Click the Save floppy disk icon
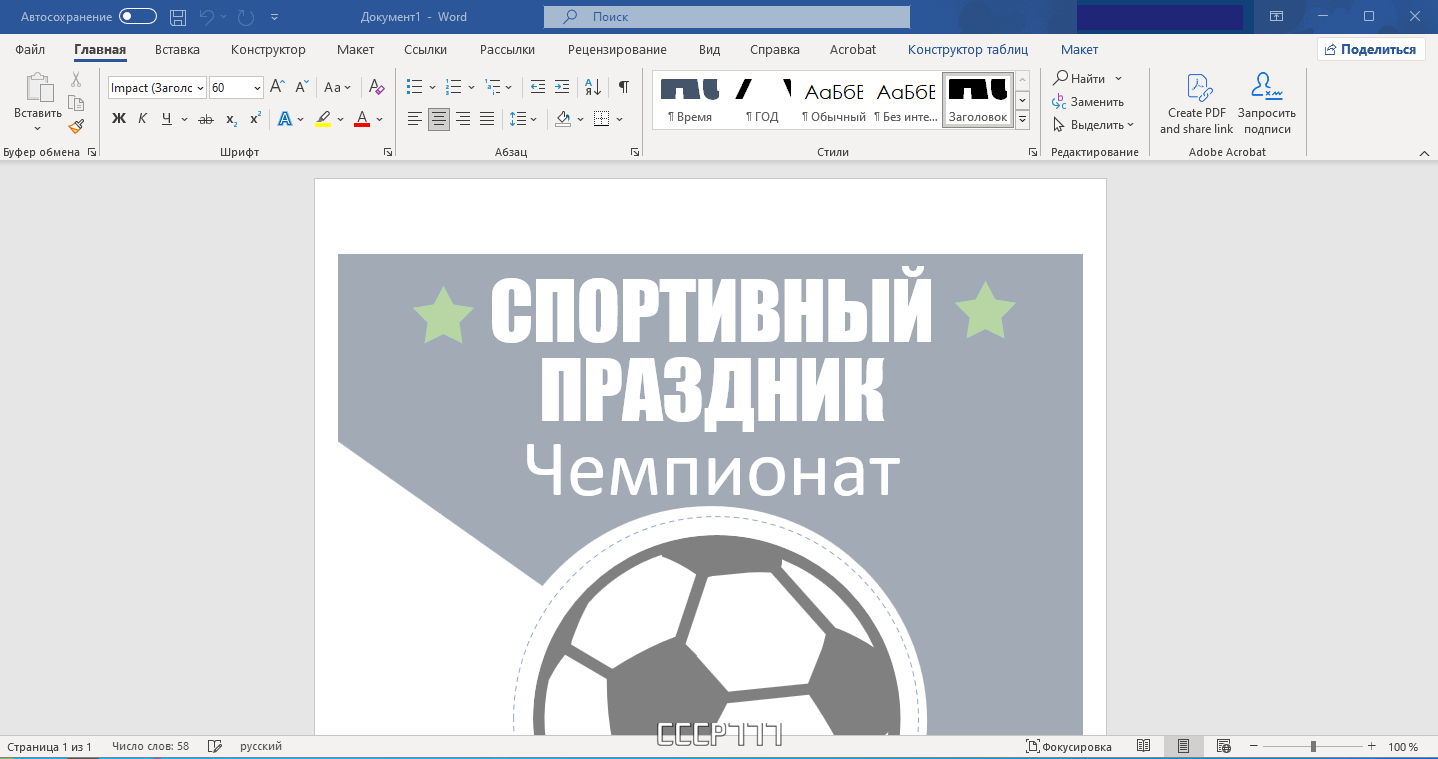The image size is (1438, 759). pyautogui.click(x=178, y=17)
